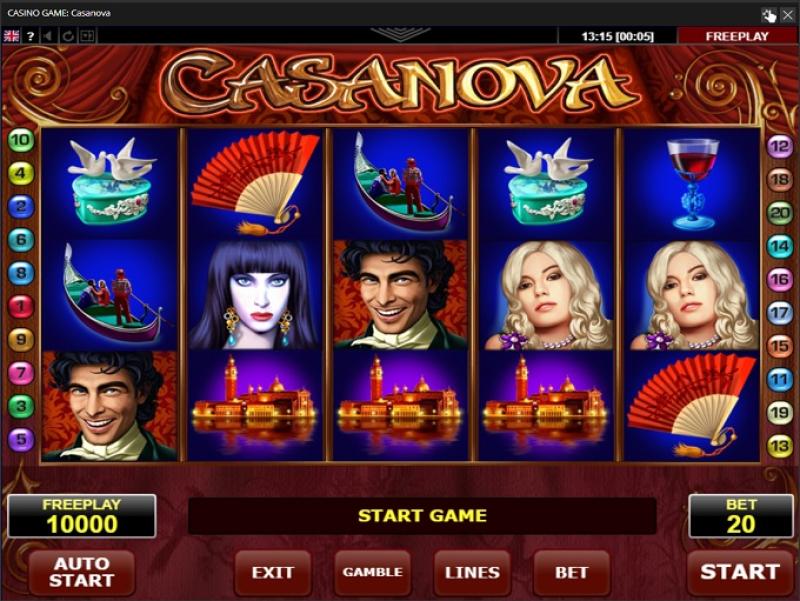Toggle the fullscreen icon in top bar
Viewport: 800px width, 601px height.
pyautogui.click(x=87, y=36)
